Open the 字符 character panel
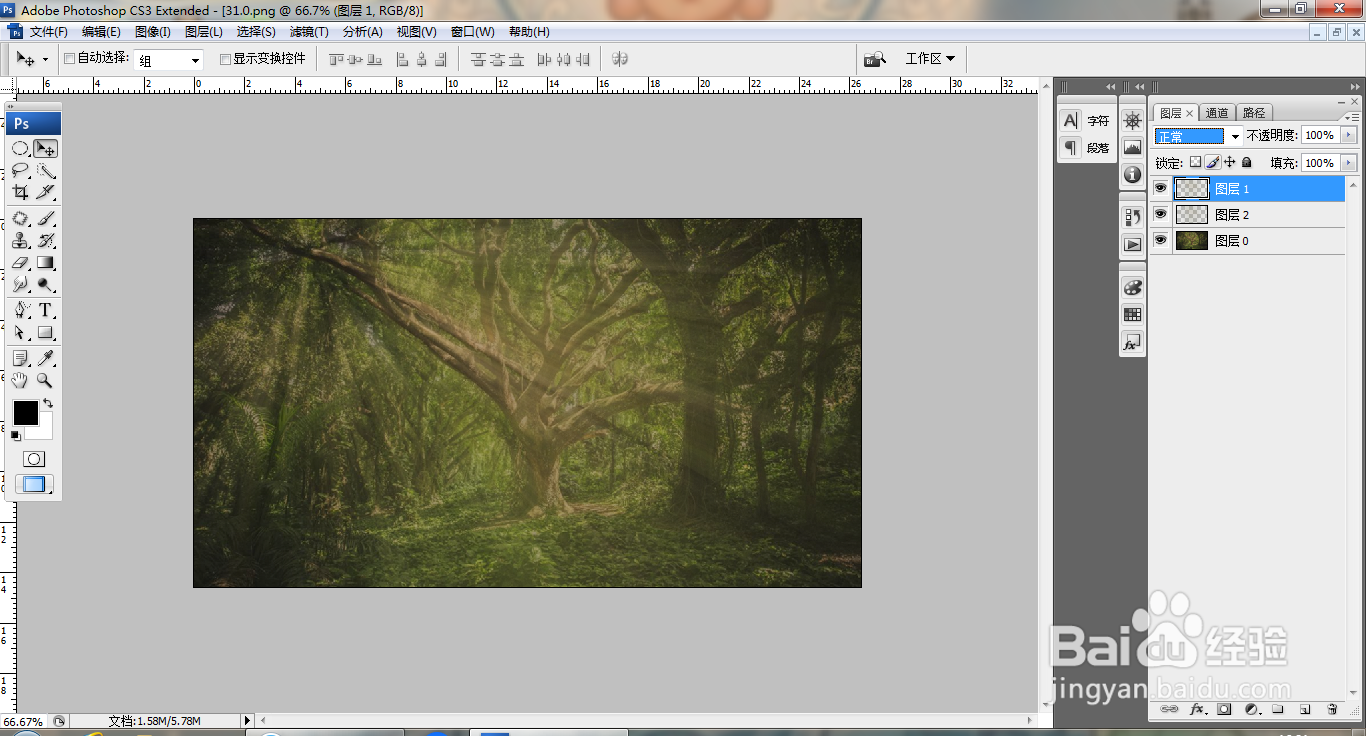1366x736 pixels. coord(1086,121)
